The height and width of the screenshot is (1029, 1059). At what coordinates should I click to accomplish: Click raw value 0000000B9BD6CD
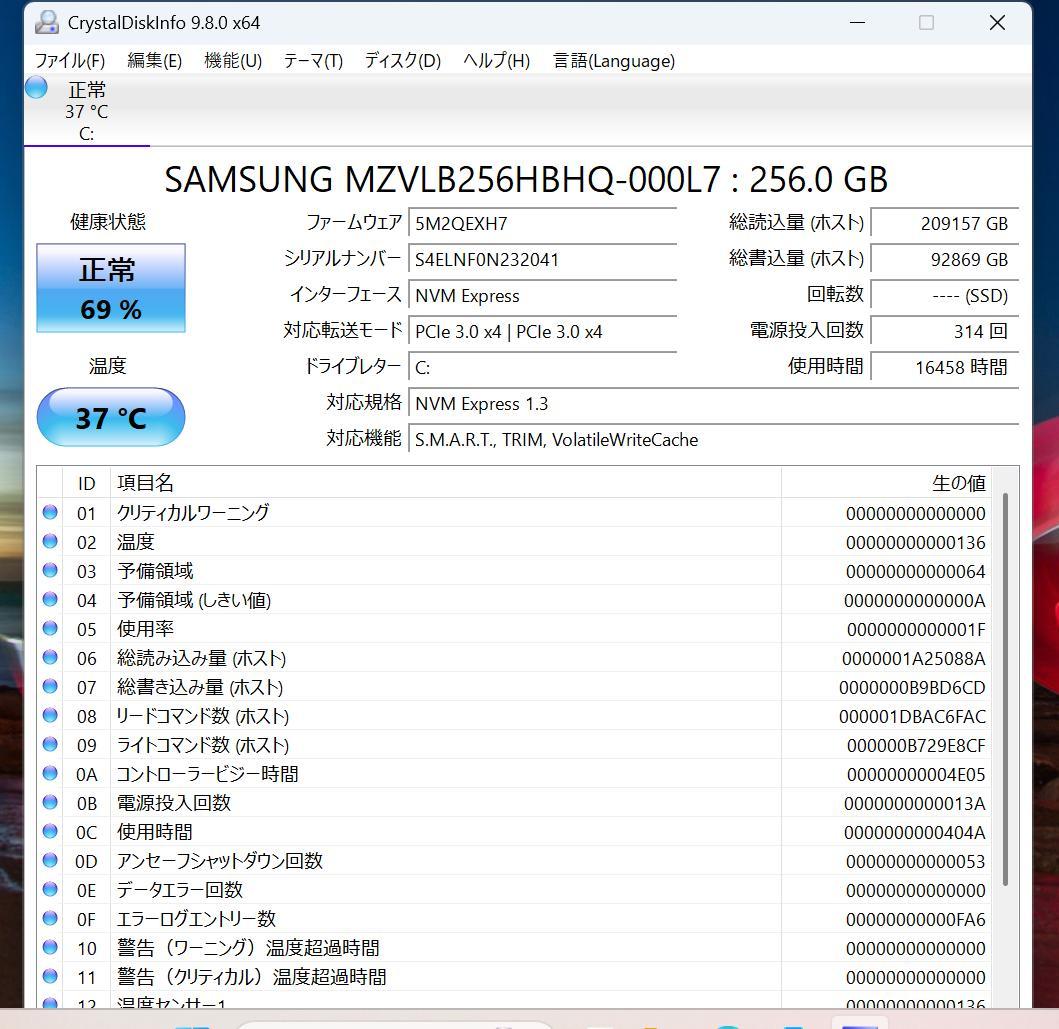912,688
